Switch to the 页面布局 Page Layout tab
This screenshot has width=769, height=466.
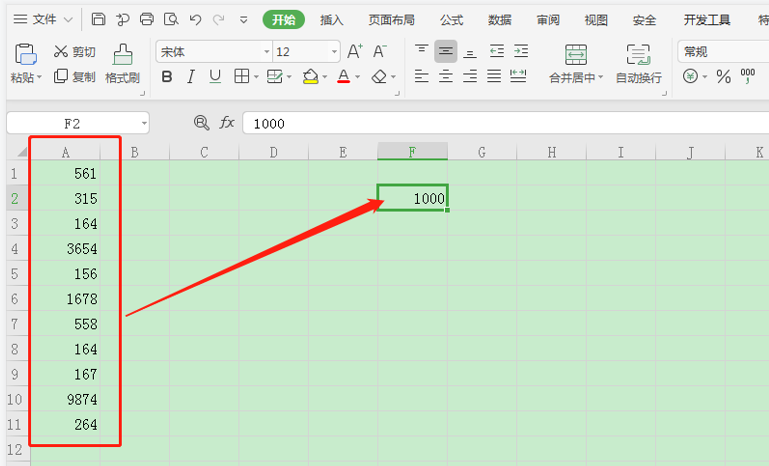coord(391,20)
